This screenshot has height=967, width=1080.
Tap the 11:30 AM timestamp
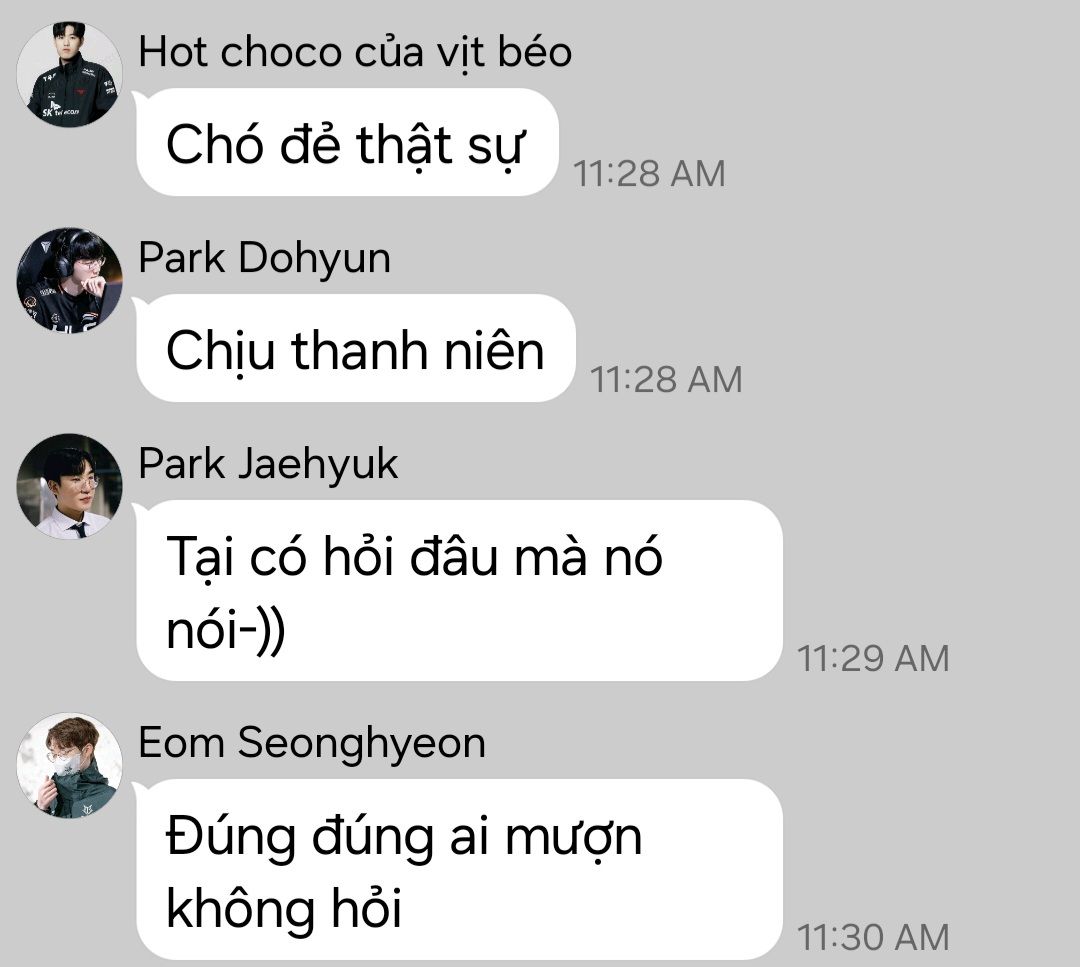pyautogui.click(x=873, y=937)
